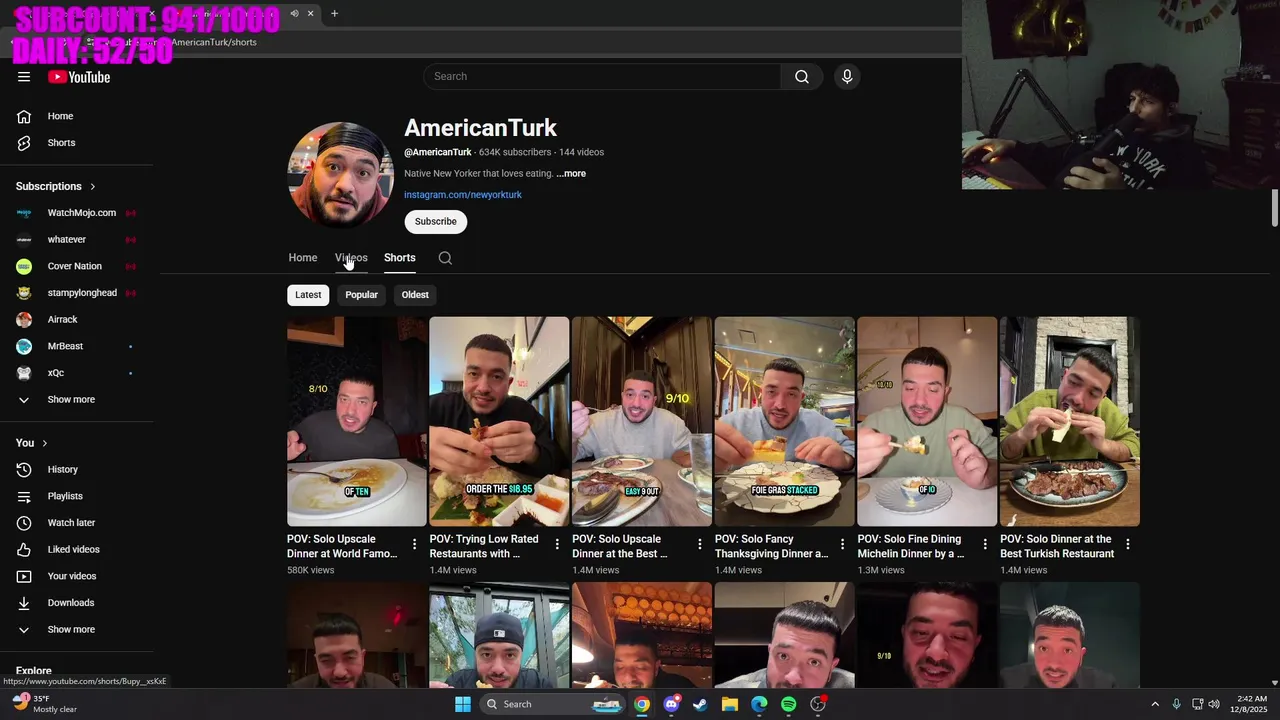Open options for 'Best Turkish Restaurant' short
Viewport: 1280px width, 720px height.
point(1128,545)
